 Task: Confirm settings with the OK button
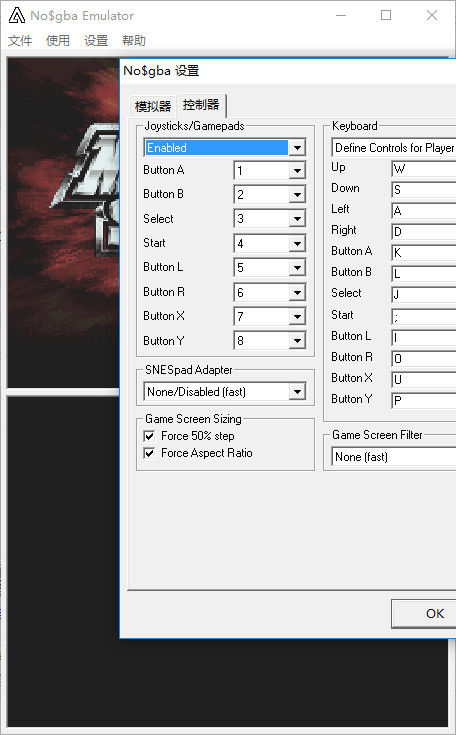424,614
